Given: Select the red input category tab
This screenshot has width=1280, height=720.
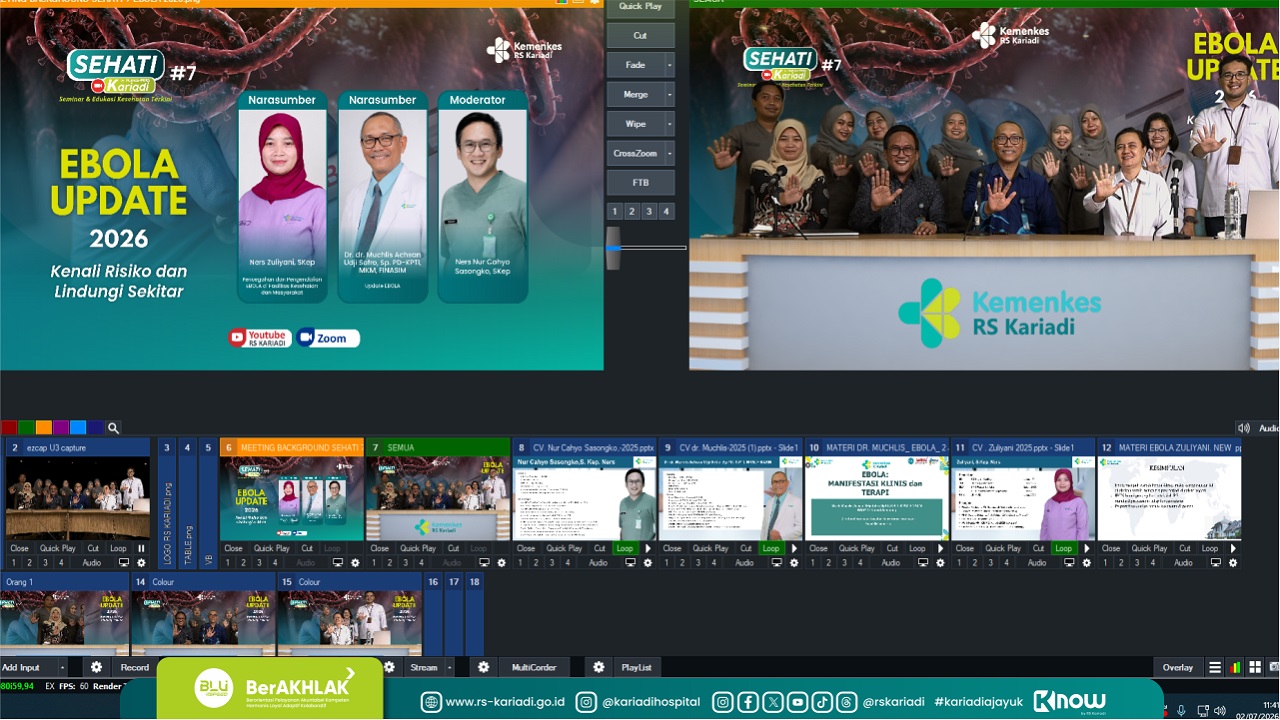Looking at the screenshot, I should coord(8,428).
